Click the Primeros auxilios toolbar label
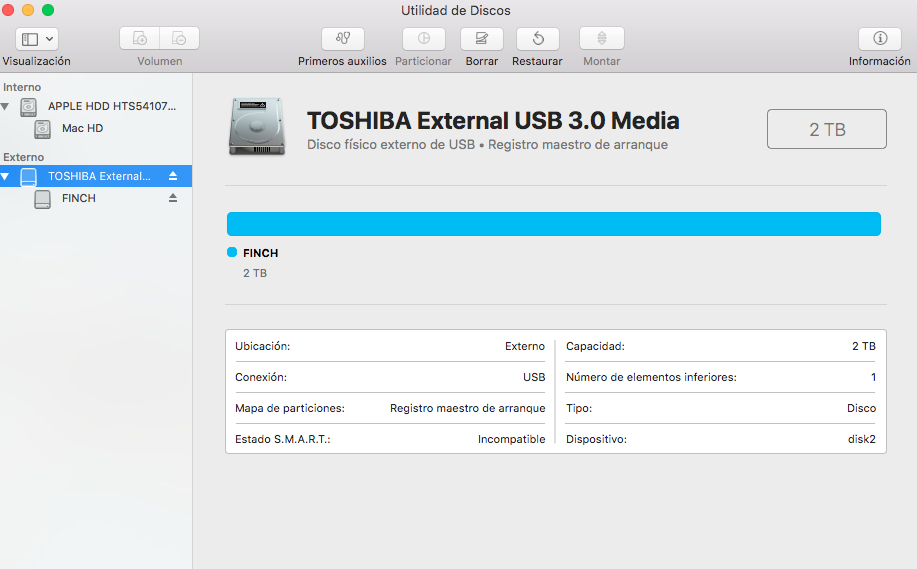Screen dimensions: 917x569 click(342, 61)
